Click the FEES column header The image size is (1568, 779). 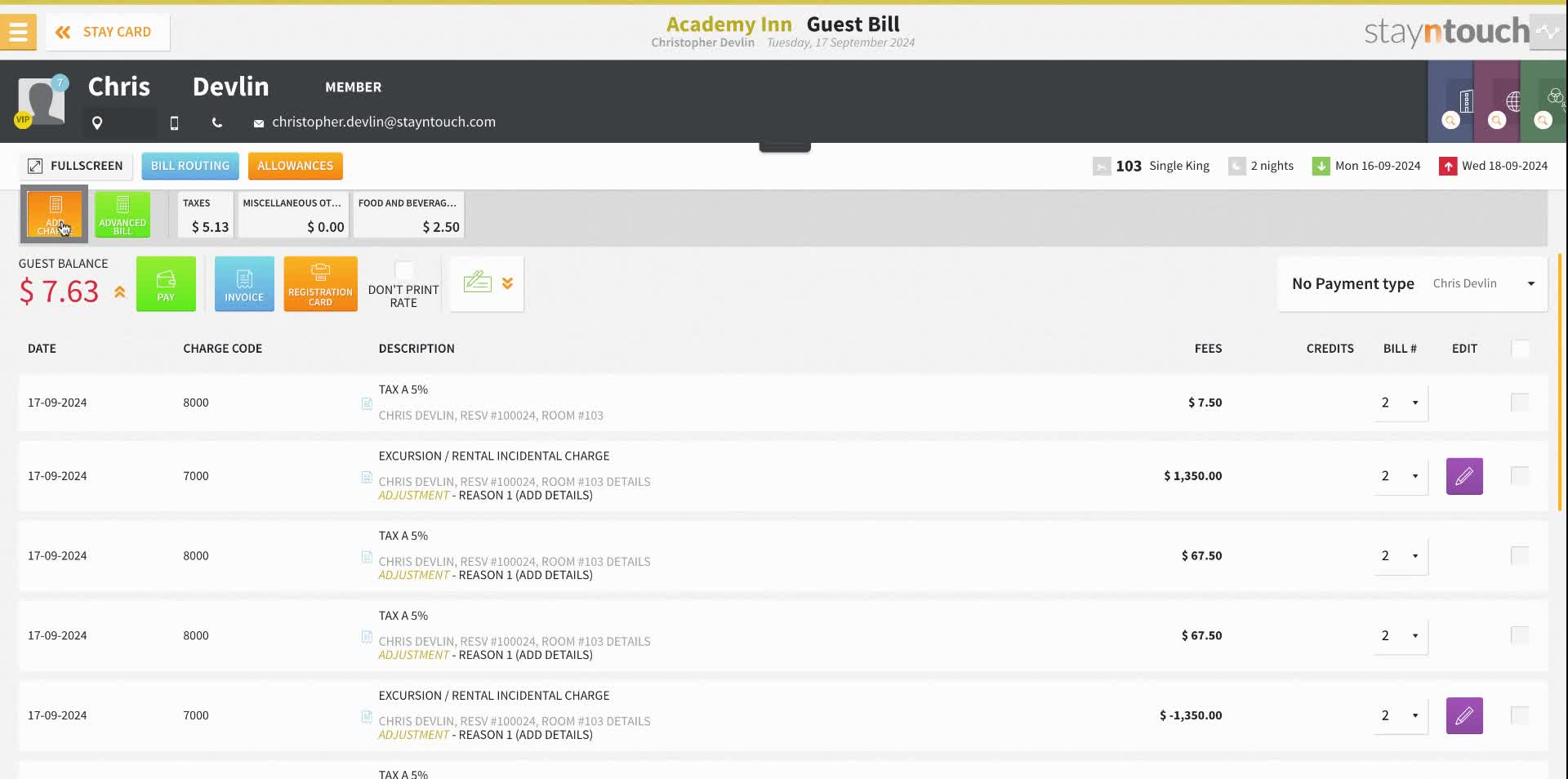tap(1208, 349)
